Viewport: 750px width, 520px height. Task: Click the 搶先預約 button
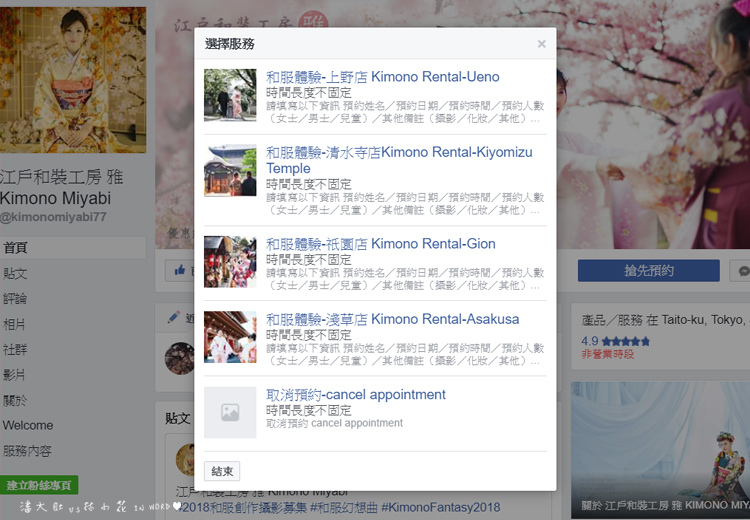(x=649, y=271)
